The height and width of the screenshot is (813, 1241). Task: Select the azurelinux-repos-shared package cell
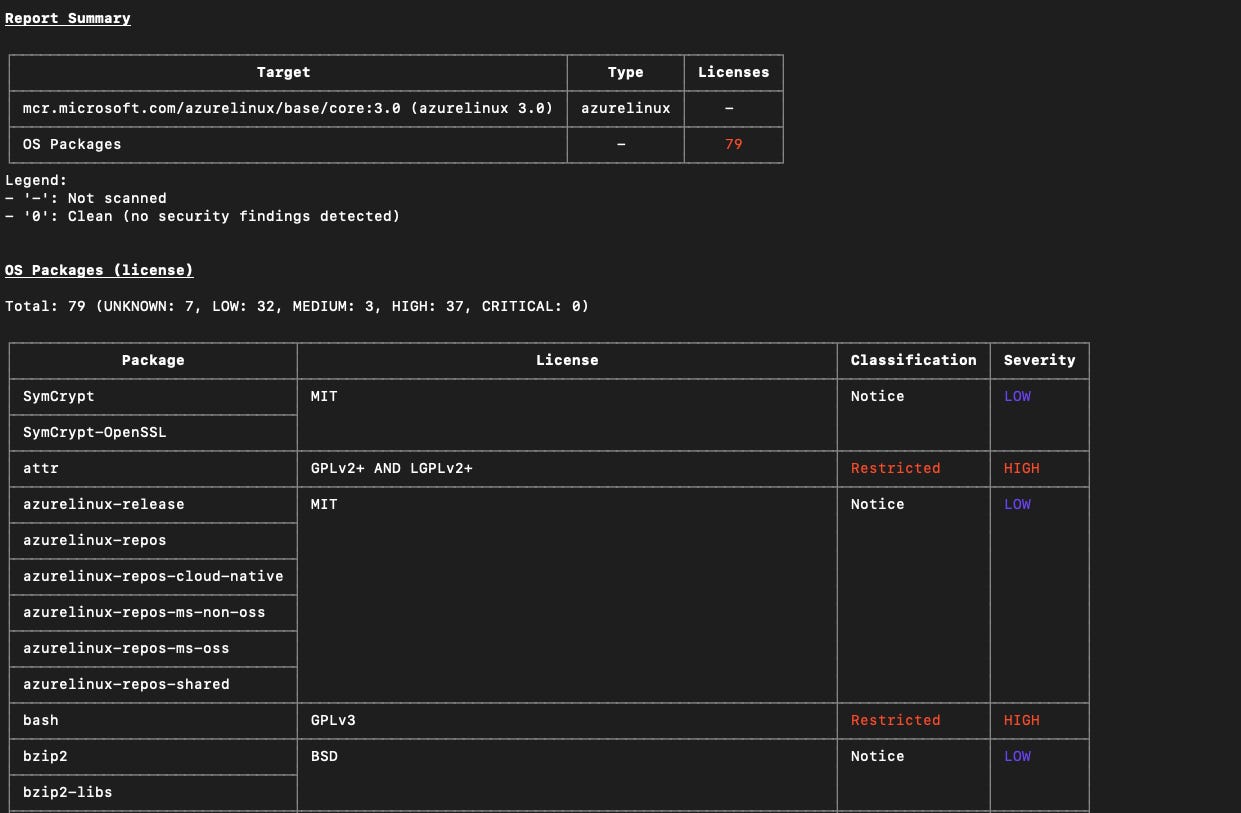pyautogui.click(x=153, y=684)
